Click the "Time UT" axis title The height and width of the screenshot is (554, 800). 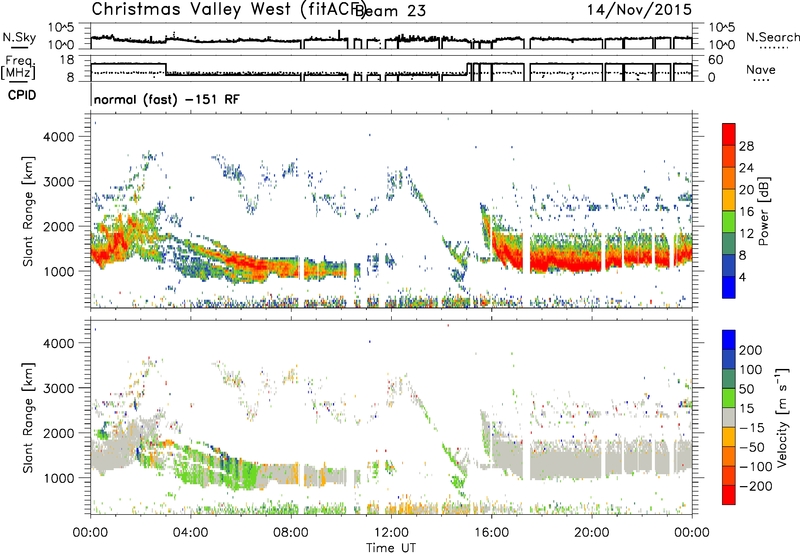pyautogui.click(x=391, y=548)
